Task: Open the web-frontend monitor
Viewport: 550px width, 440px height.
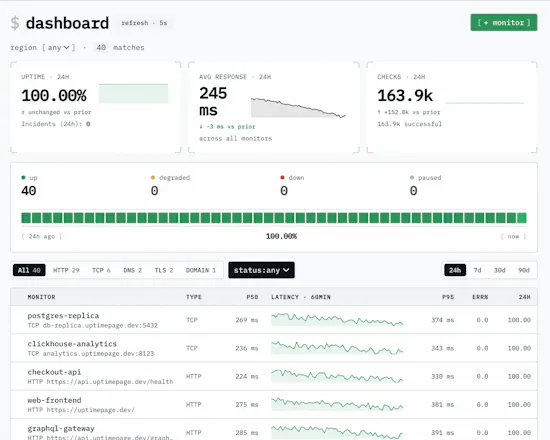Action: [x=274, y=405]
